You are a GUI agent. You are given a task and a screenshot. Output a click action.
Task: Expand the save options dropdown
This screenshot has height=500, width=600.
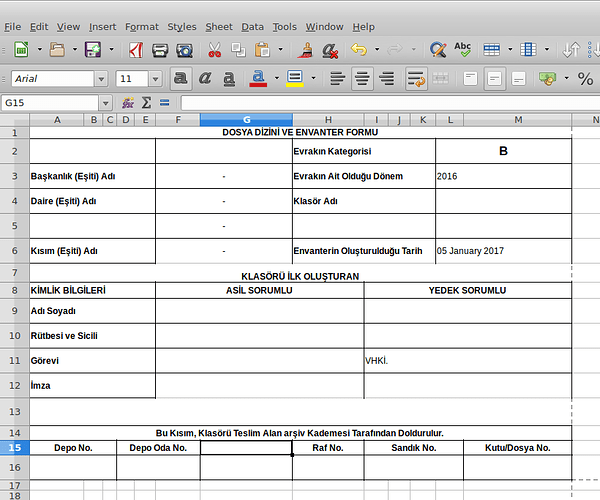pos(111,50)
